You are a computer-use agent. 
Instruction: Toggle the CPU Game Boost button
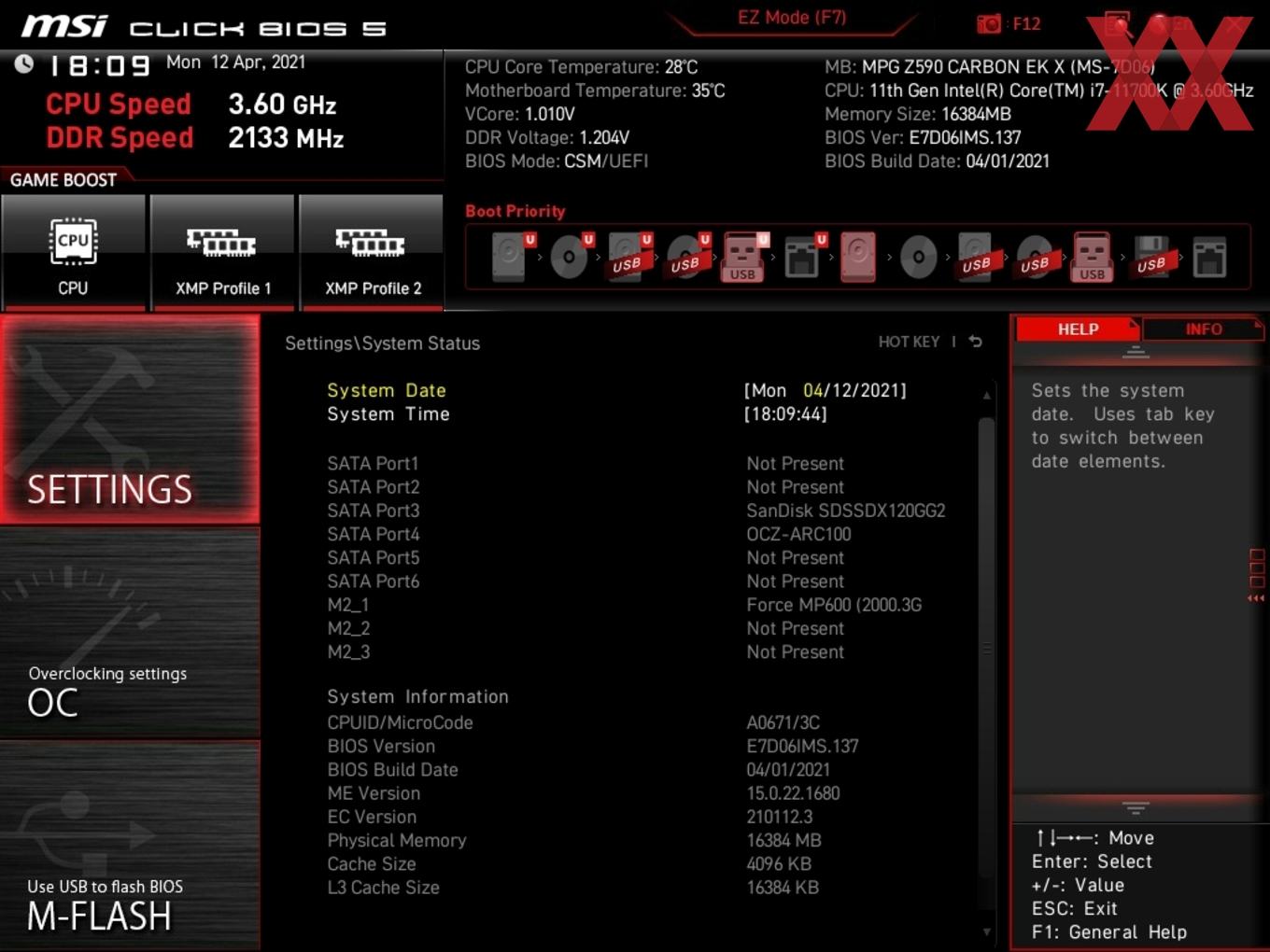tap(73, 252)
